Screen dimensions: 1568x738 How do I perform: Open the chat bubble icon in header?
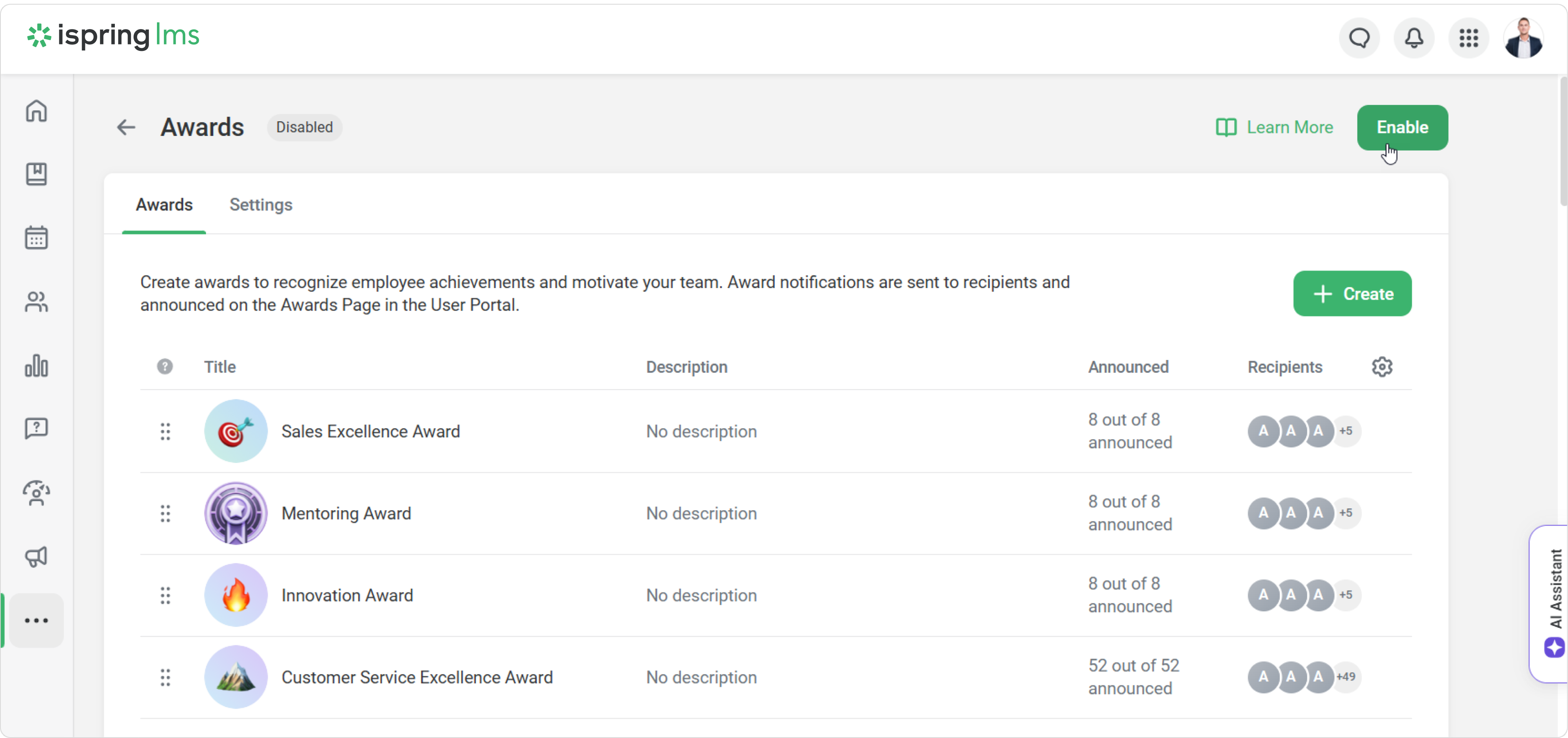pyautogui.click(x=1359, y=38)
